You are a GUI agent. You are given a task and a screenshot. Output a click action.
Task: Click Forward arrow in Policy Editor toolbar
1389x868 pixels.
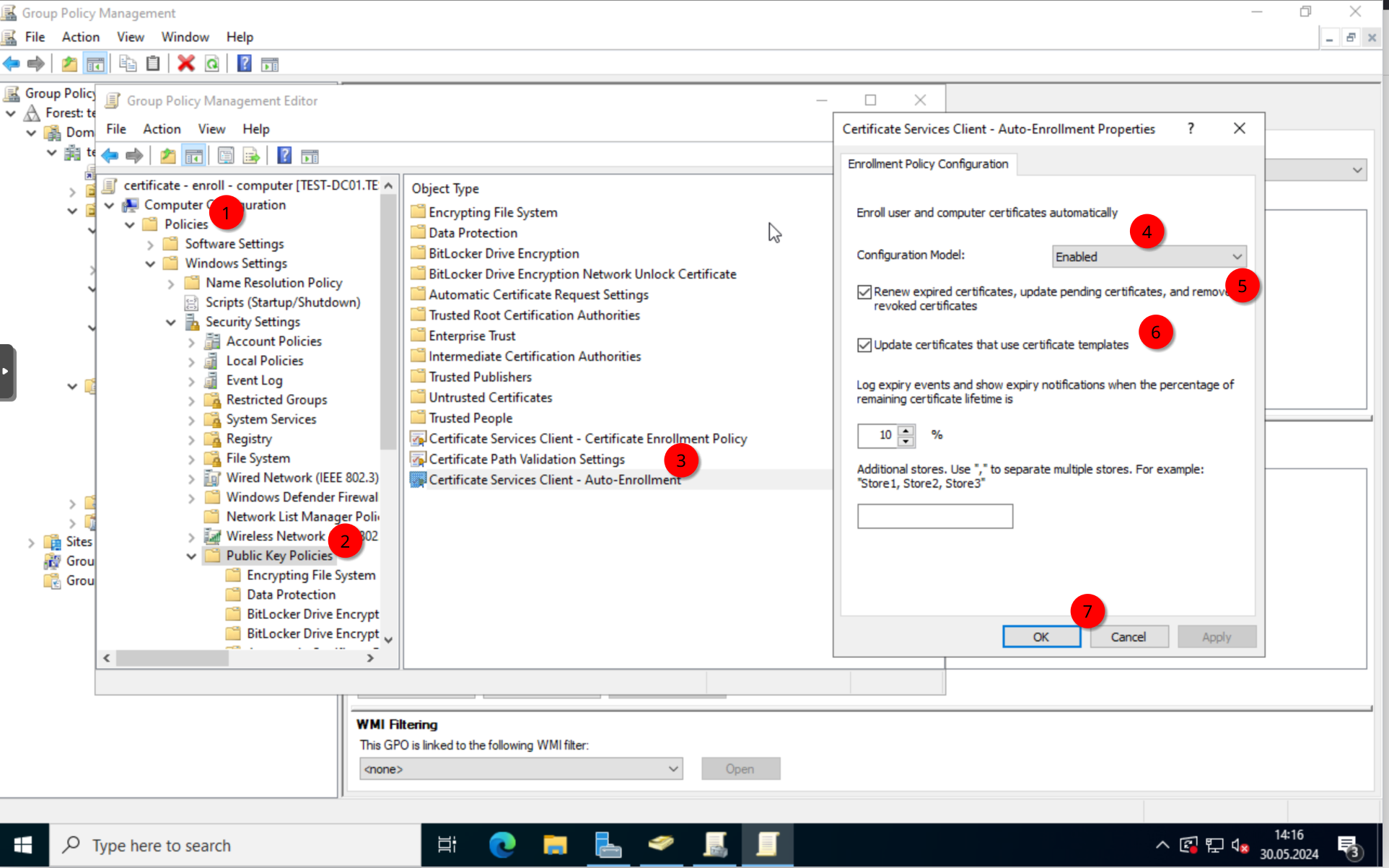point(134,156)
